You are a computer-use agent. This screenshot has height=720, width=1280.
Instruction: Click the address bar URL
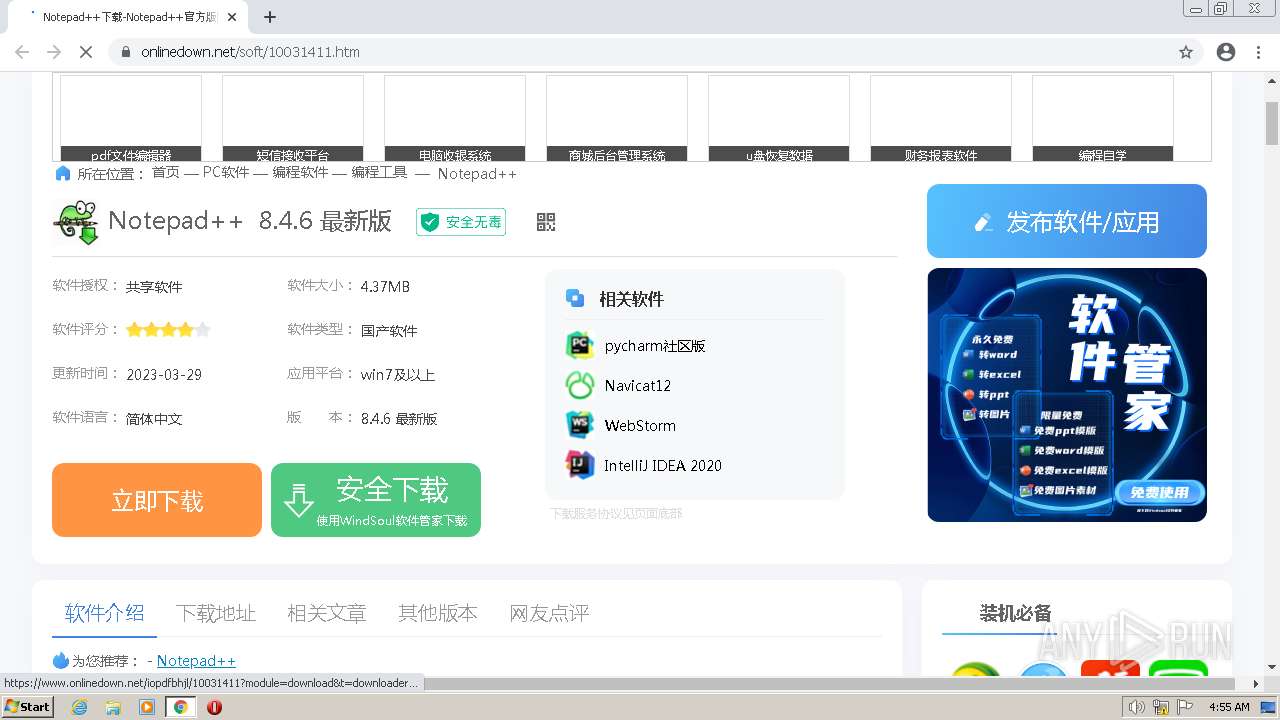click(250, 52)
